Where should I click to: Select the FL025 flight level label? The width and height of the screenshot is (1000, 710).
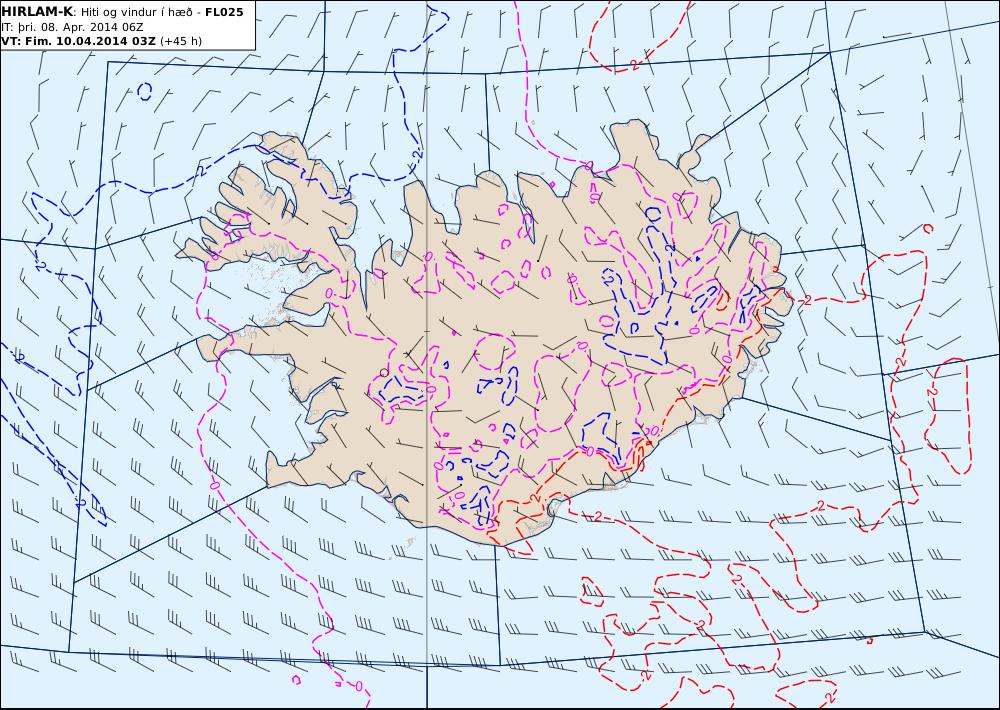[224, 12]
